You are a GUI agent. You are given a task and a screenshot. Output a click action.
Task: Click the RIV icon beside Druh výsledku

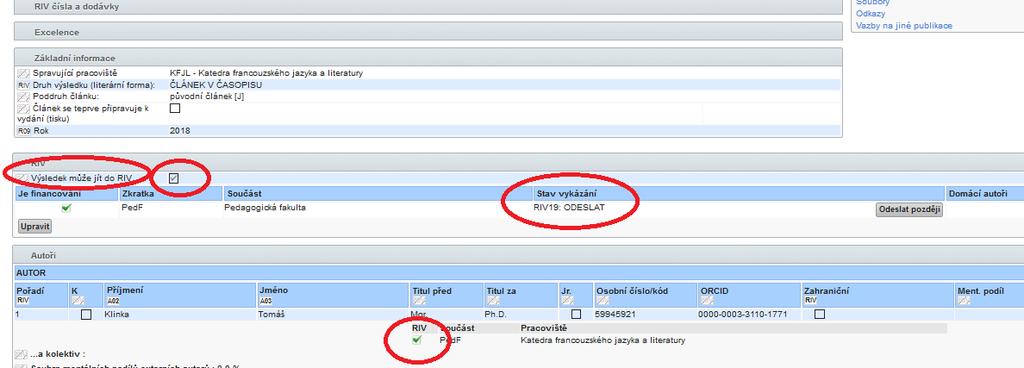click(24, 85)
